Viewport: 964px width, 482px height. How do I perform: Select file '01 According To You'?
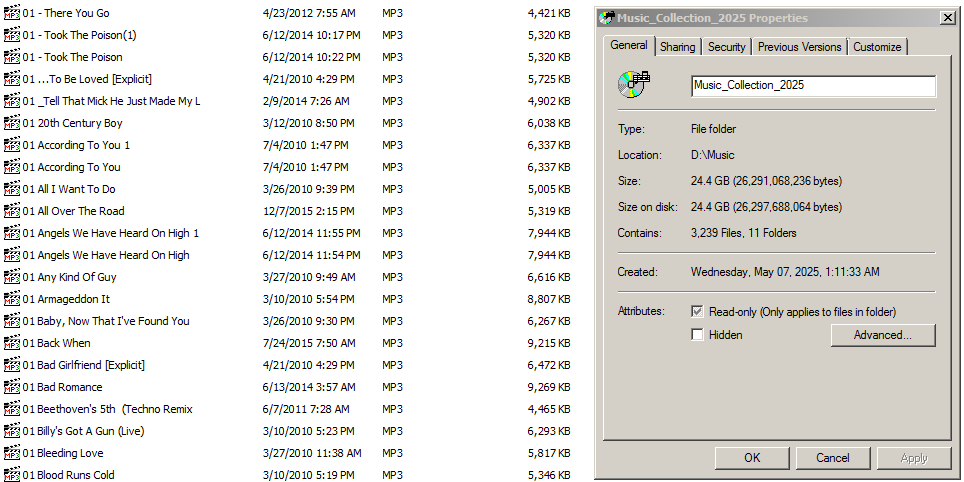[72, 167]
